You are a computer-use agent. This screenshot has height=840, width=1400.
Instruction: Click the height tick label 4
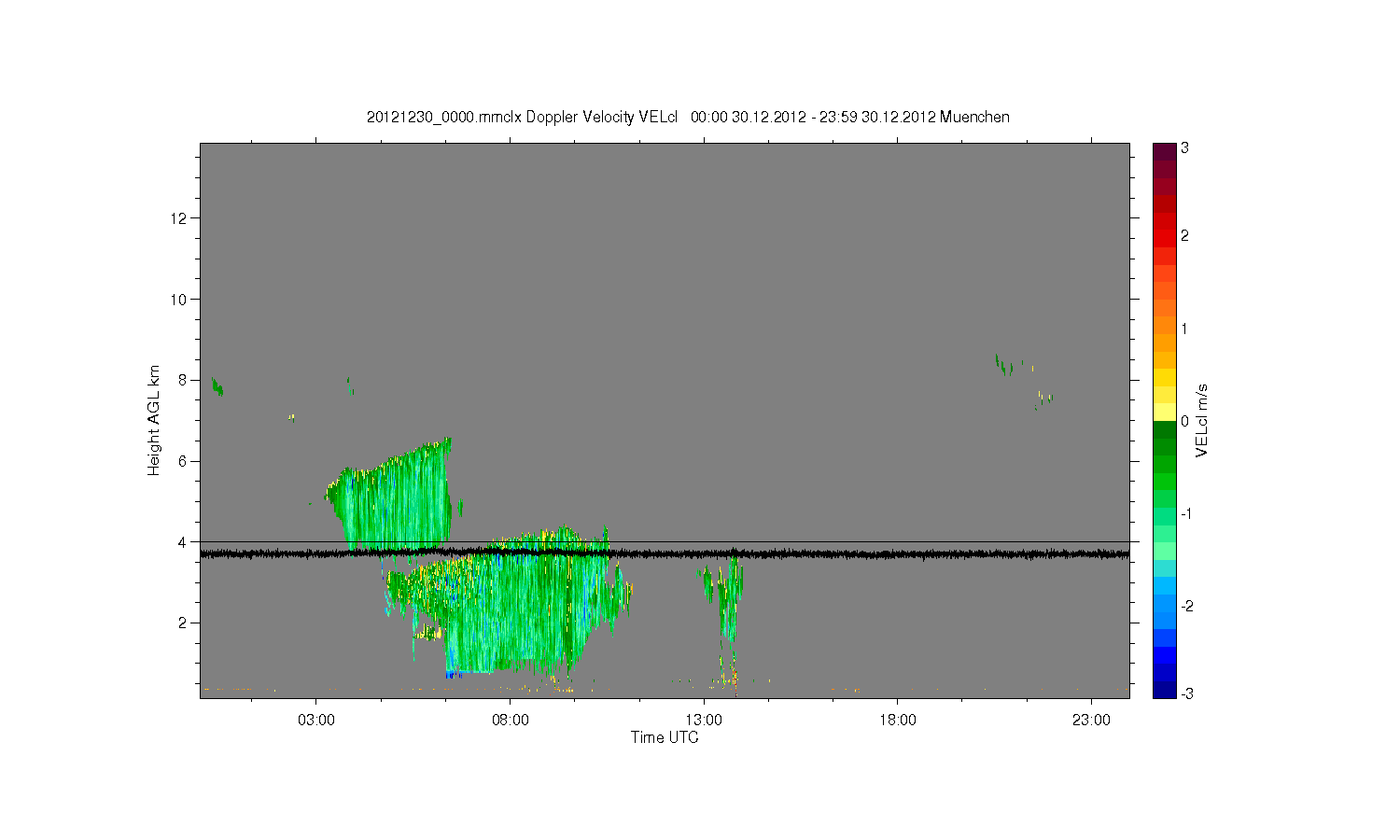[x=184, y=542]
